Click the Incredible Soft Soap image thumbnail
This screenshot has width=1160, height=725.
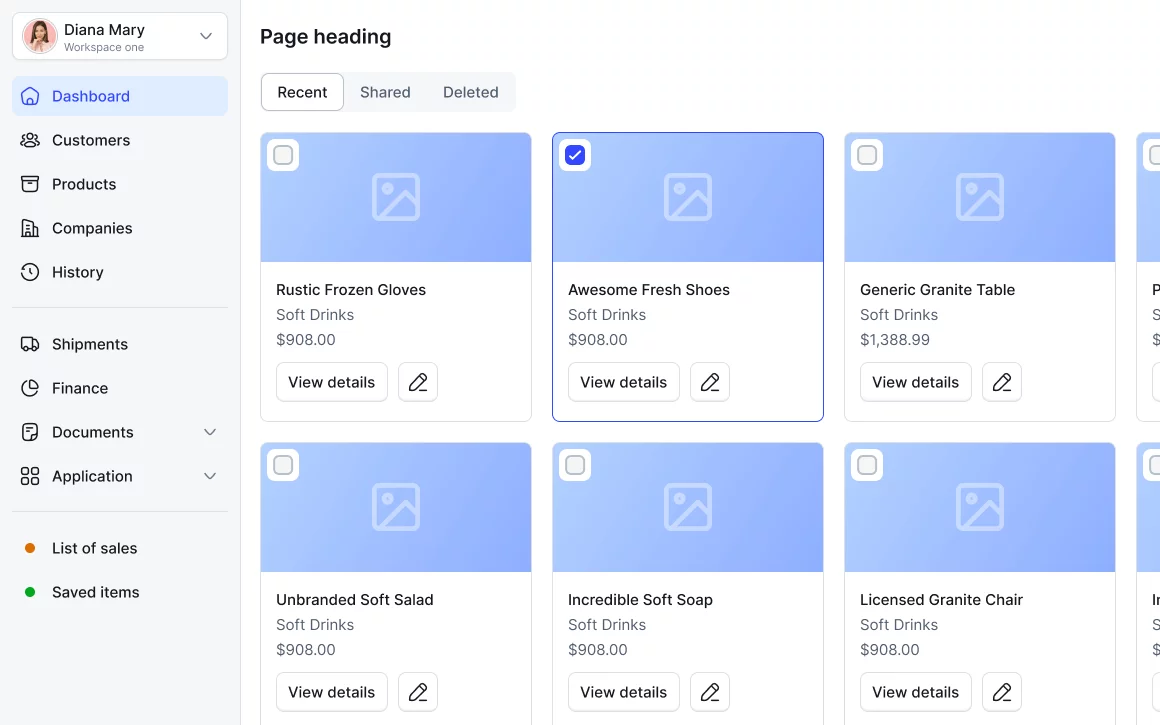[x=688, y=508]
